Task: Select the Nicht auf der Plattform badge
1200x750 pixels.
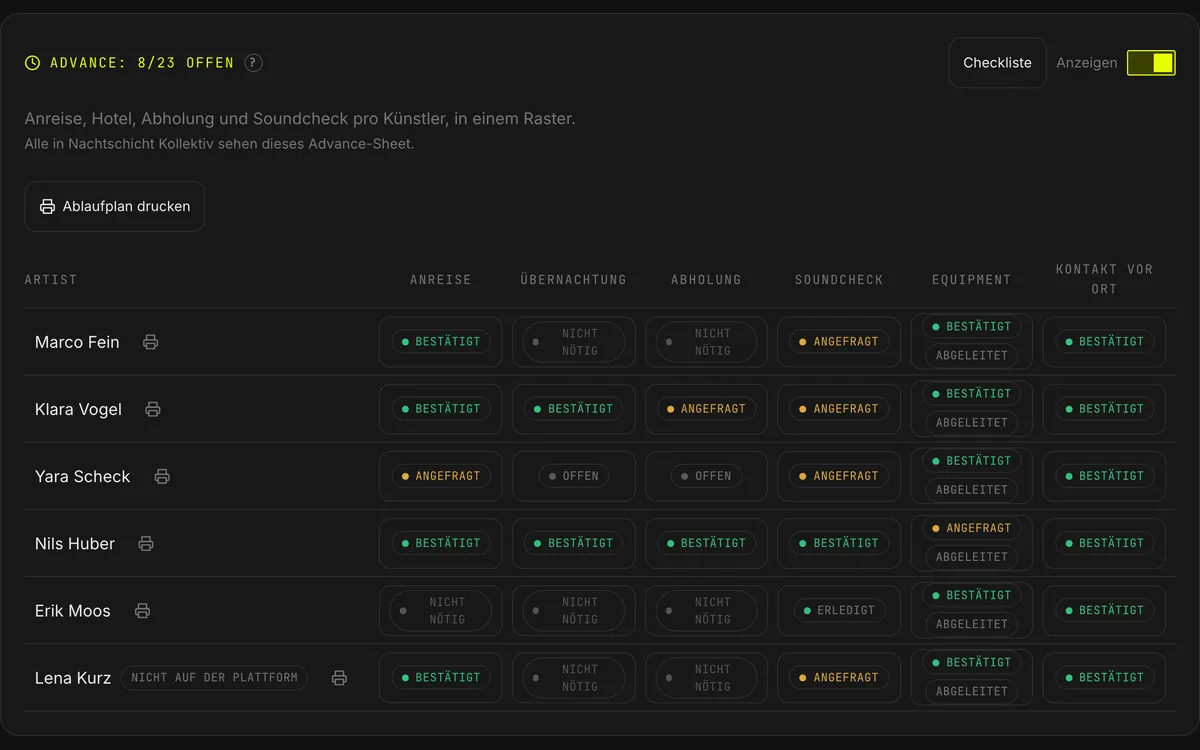Action: 214,677
